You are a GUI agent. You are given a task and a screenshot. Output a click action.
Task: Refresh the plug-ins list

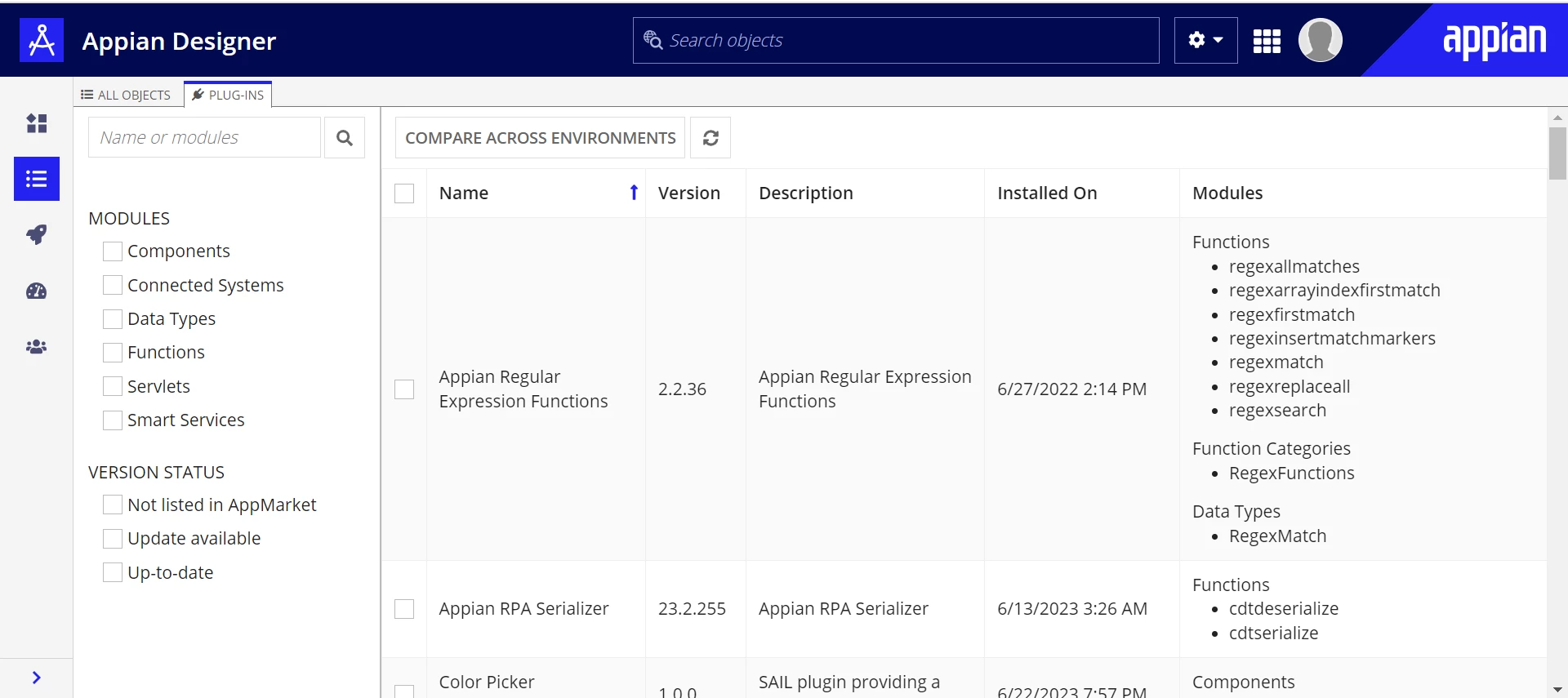click(710, 138)
